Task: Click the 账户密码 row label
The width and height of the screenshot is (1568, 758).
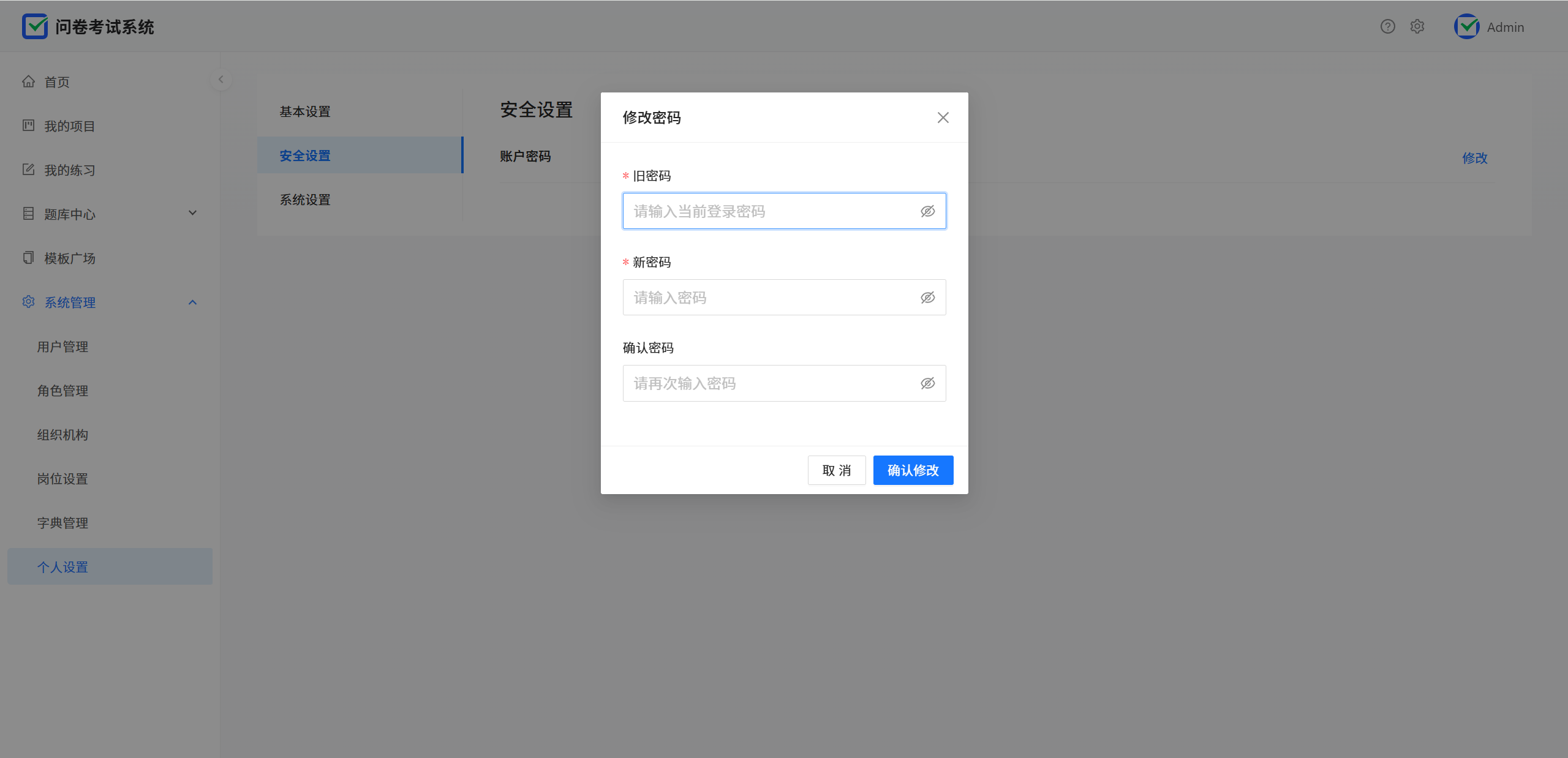Action: coord(526,156)
